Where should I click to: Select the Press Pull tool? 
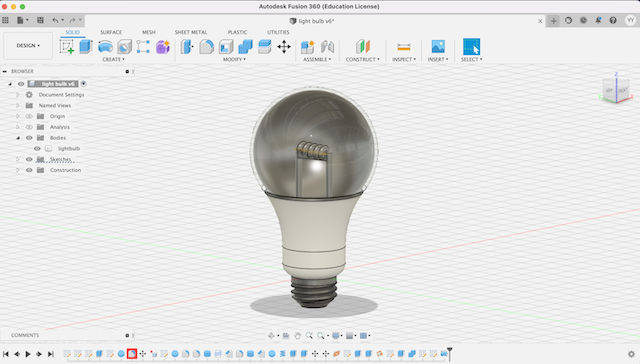click(187, 47)
